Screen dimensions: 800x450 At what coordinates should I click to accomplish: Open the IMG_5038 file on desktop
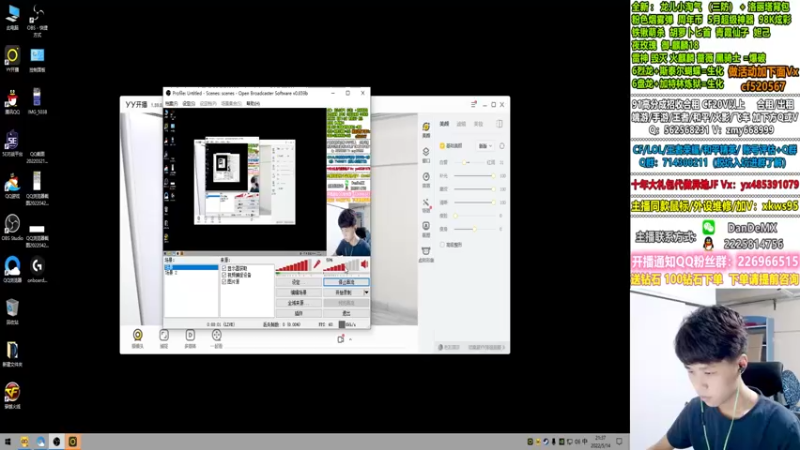tap(37, 100)
